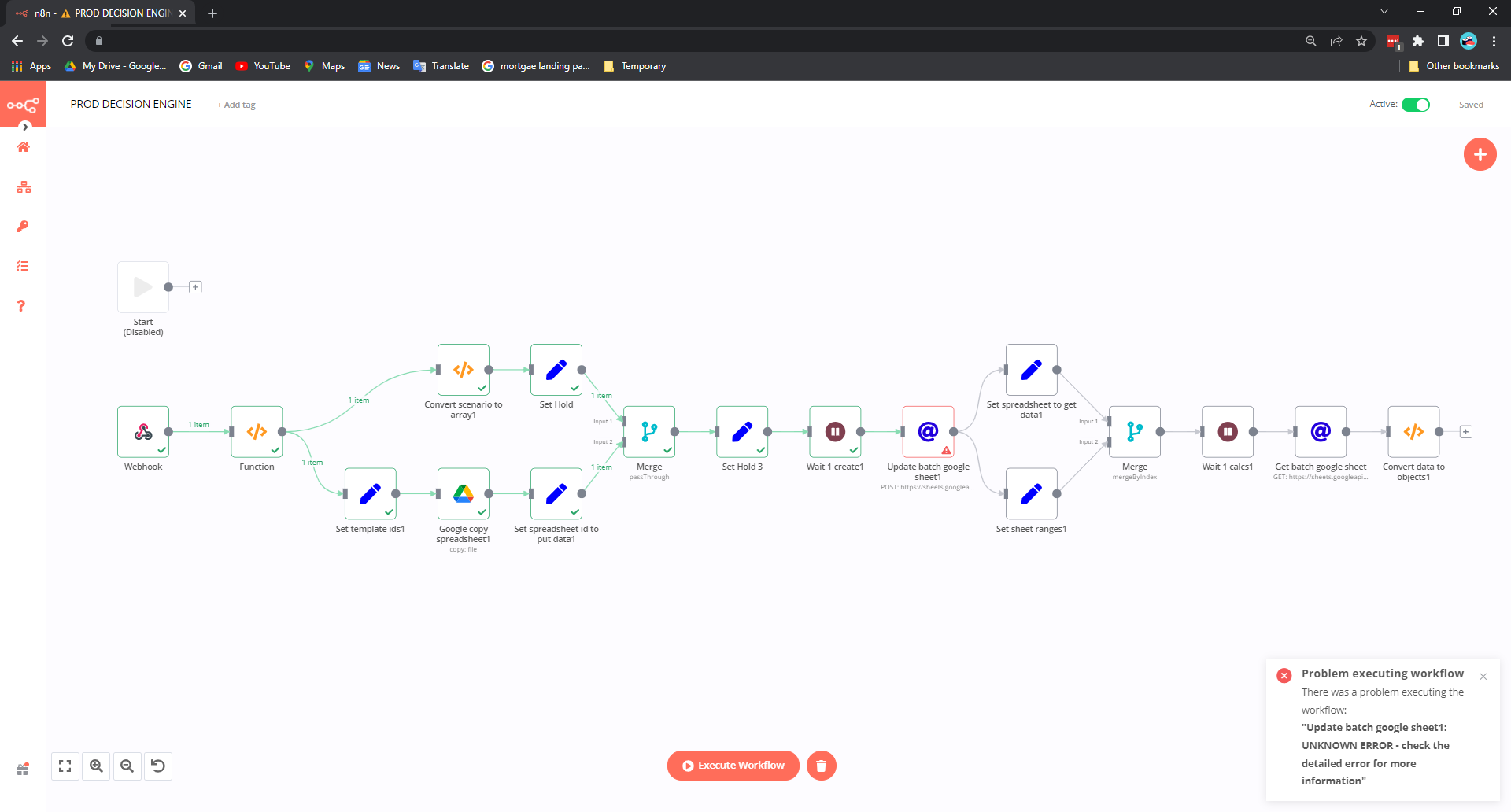The width and height of the screenshot is (1511, 812).
Task: Open credentials key icon in sidebar
Action: [23, 227]
